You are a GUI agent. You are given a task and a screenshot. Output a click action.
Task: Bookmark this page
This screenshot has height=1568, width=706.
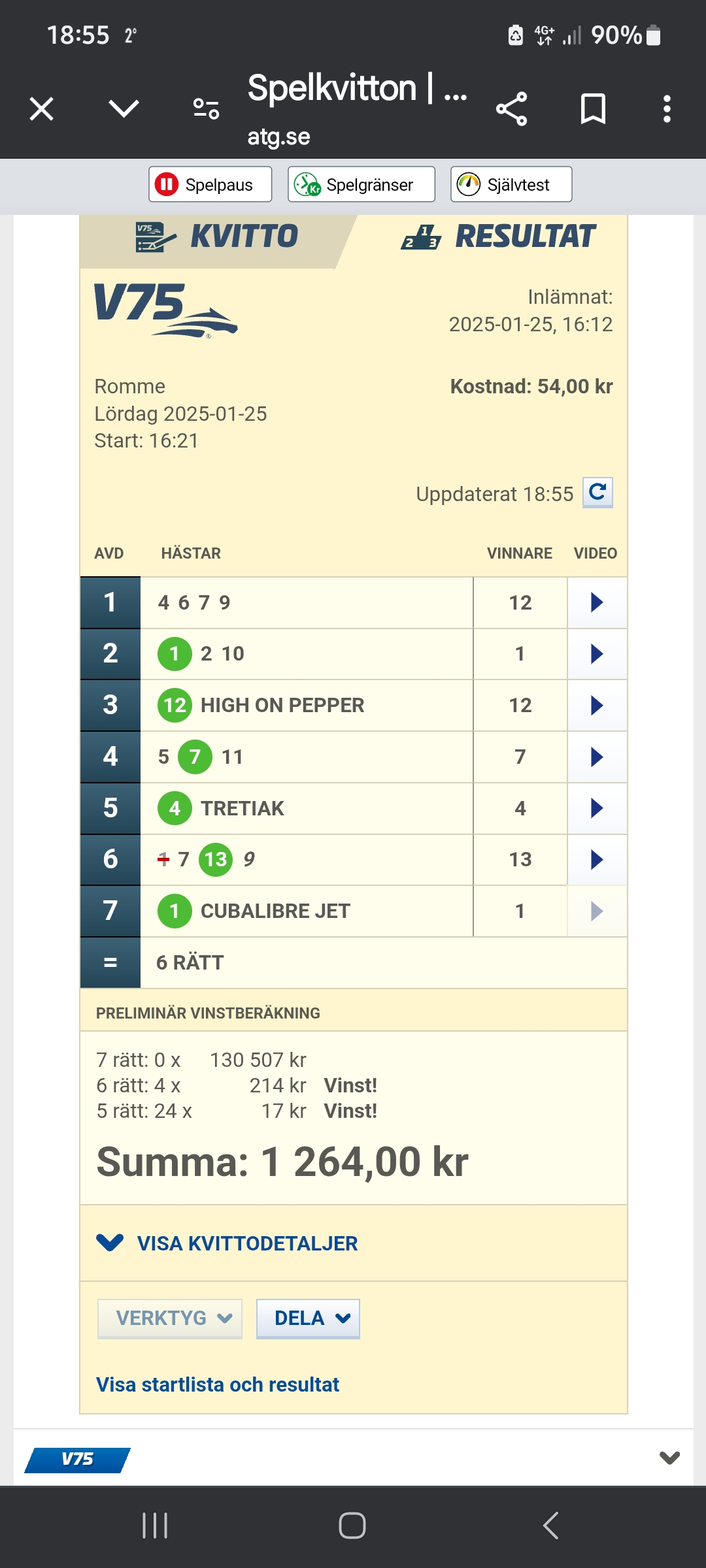coord(593,108)
